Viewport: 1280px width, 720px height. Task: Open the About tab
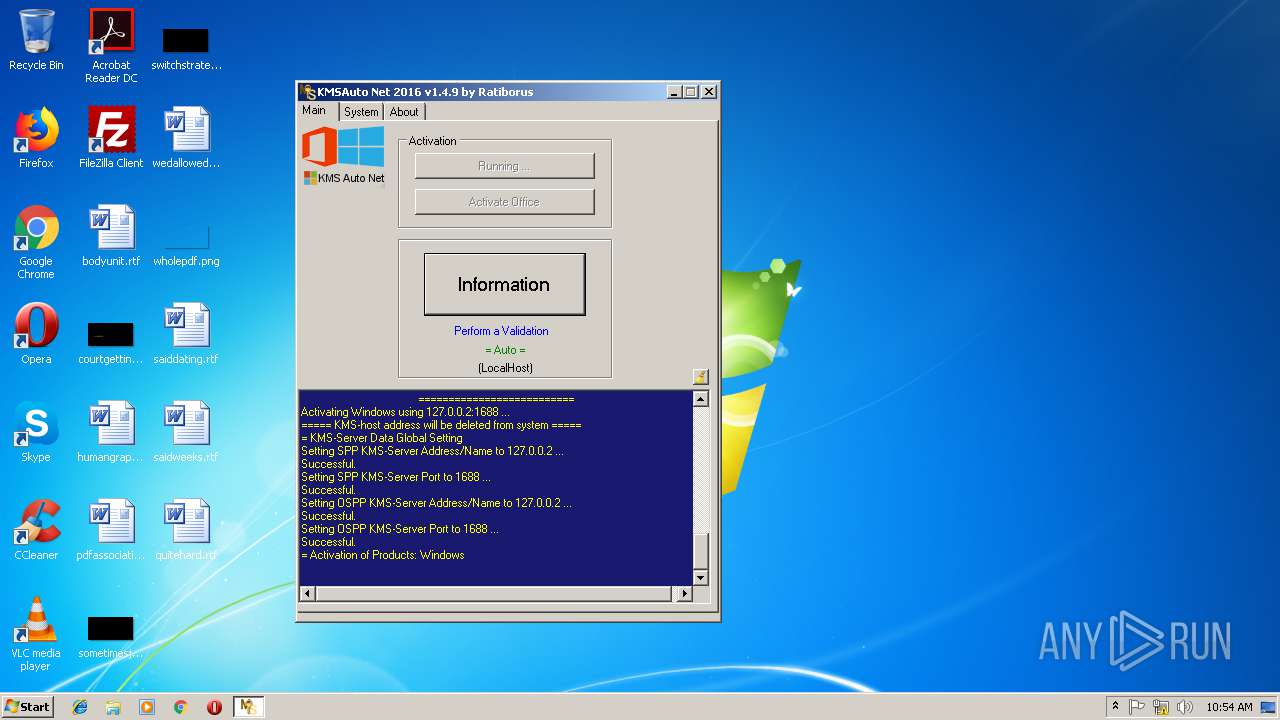click(x=404, y=112)
